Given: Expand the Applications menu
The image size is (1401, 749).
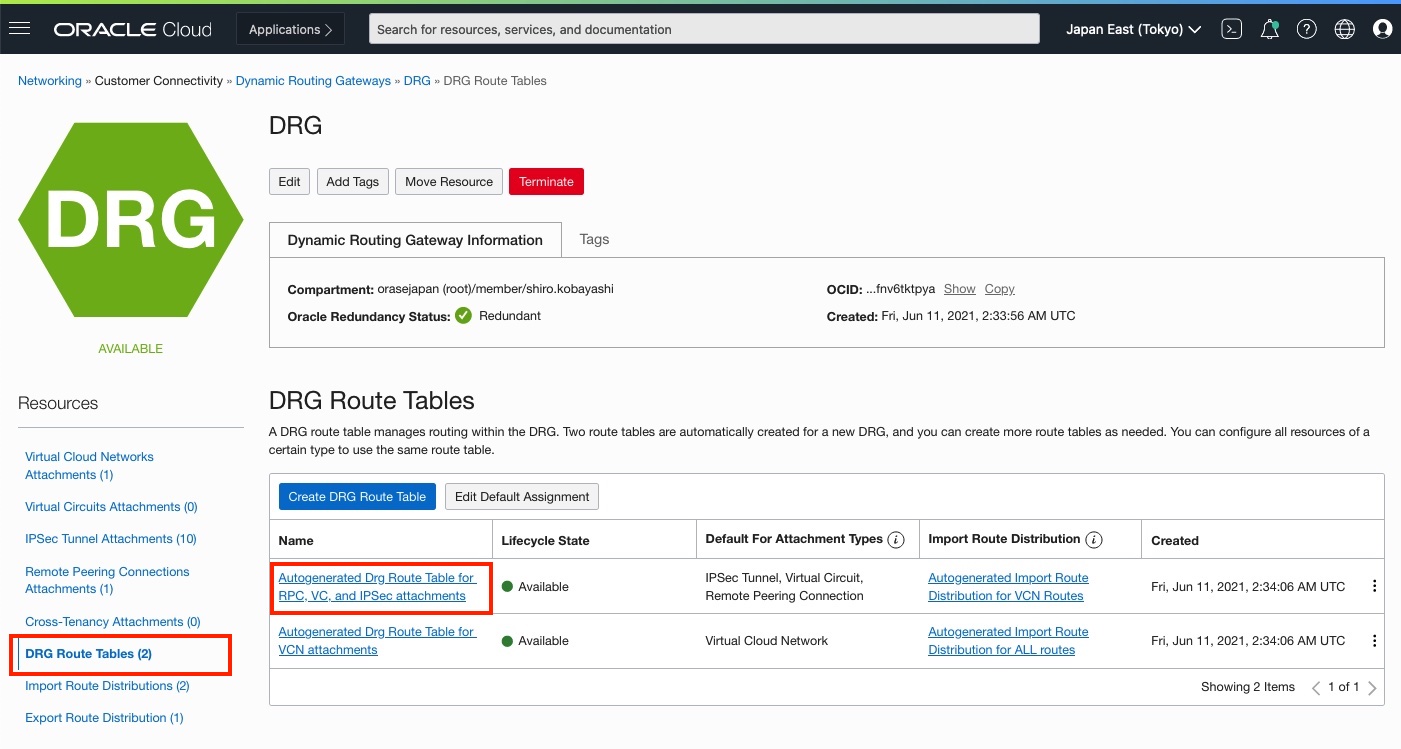Looking at the screenshot, I should tap(290, 28).
